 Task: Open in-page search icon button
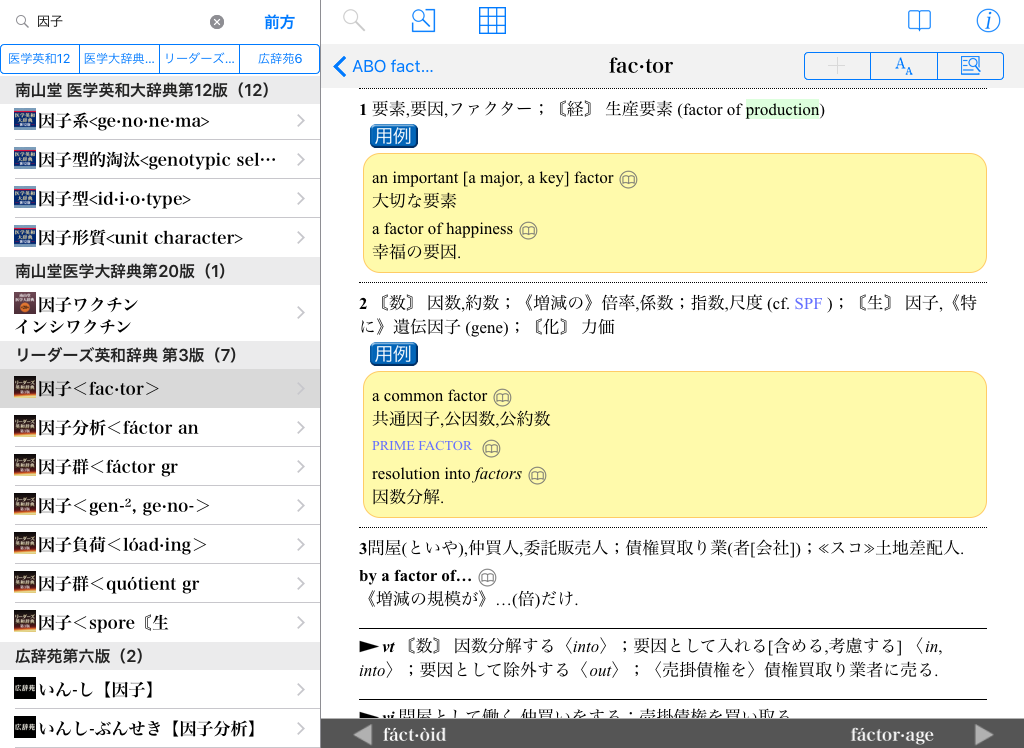click(970, 66)
